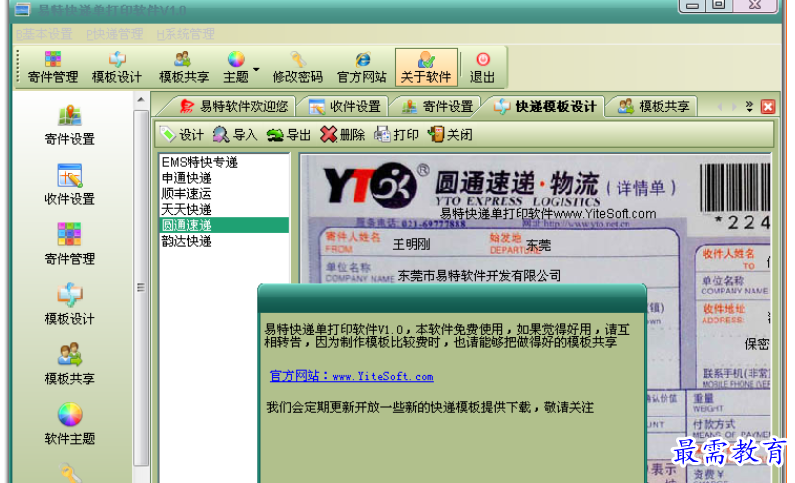
Task: Click the 退出 power icon
Action: pos(482,67)
